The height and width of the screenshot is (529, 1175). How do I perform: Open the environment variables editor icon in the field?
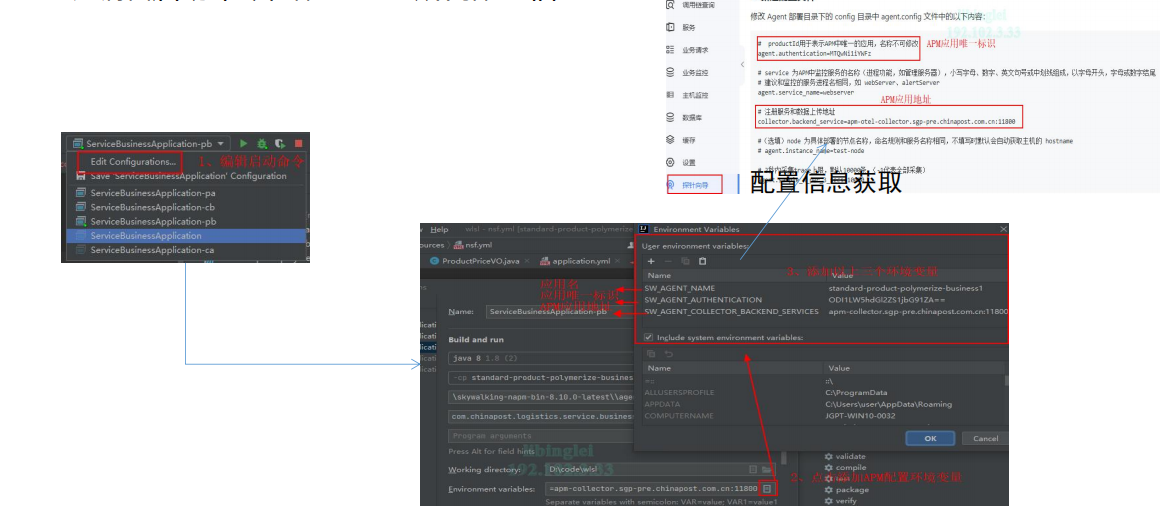coord(767,489)
